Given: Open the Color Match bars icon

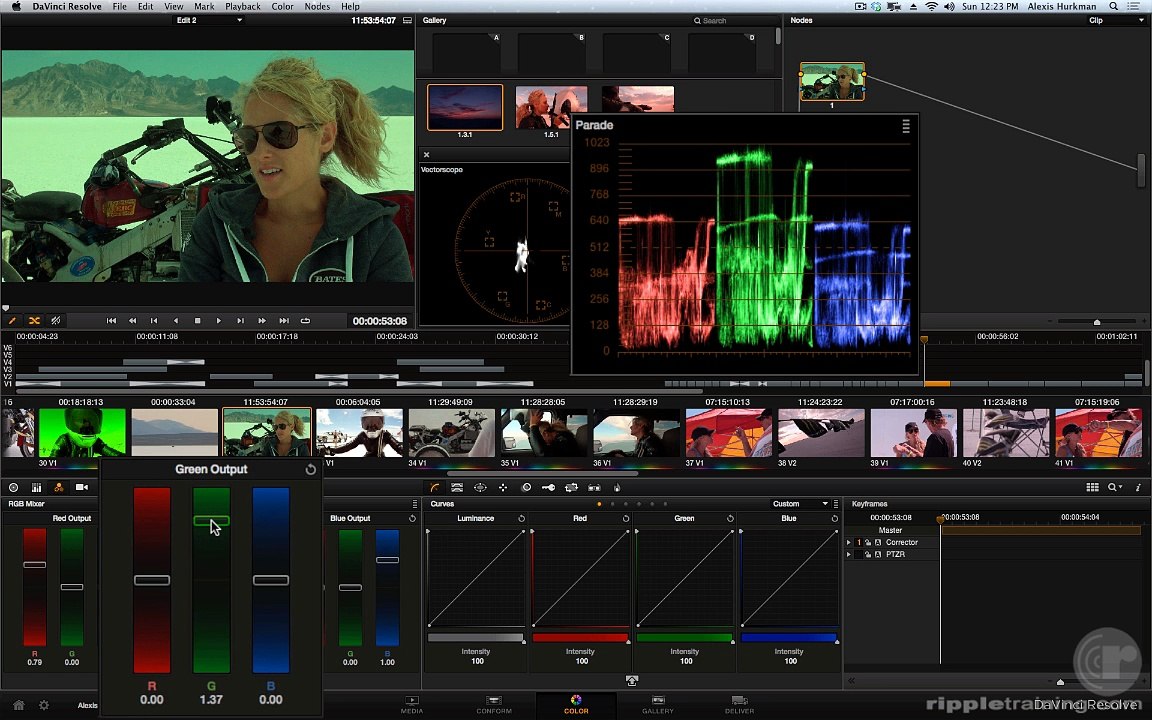Looking at the screenshot, I should coord(36,487).
